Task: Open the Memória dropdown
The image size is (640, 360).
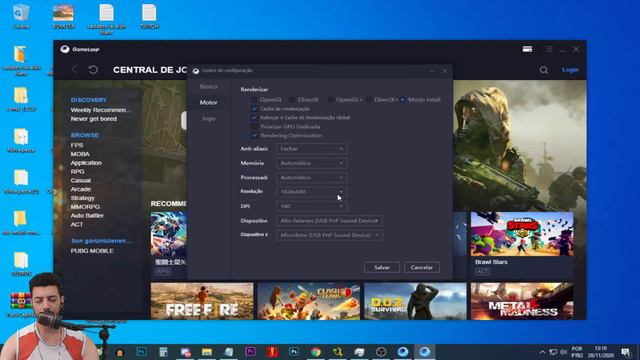Action: [x=312, y=163]
